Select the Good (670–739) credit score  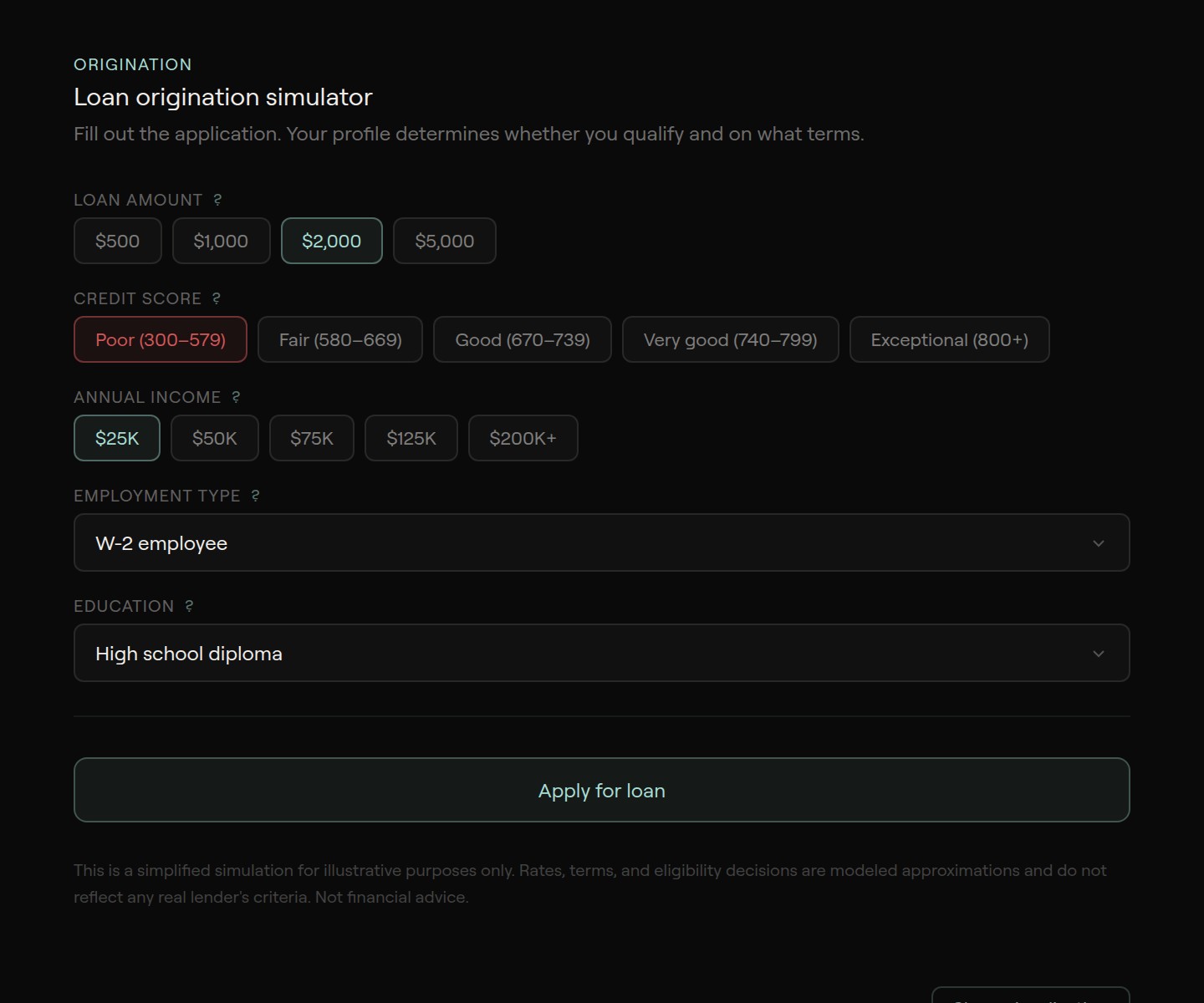pyautogui.click(x=522, y=339)
